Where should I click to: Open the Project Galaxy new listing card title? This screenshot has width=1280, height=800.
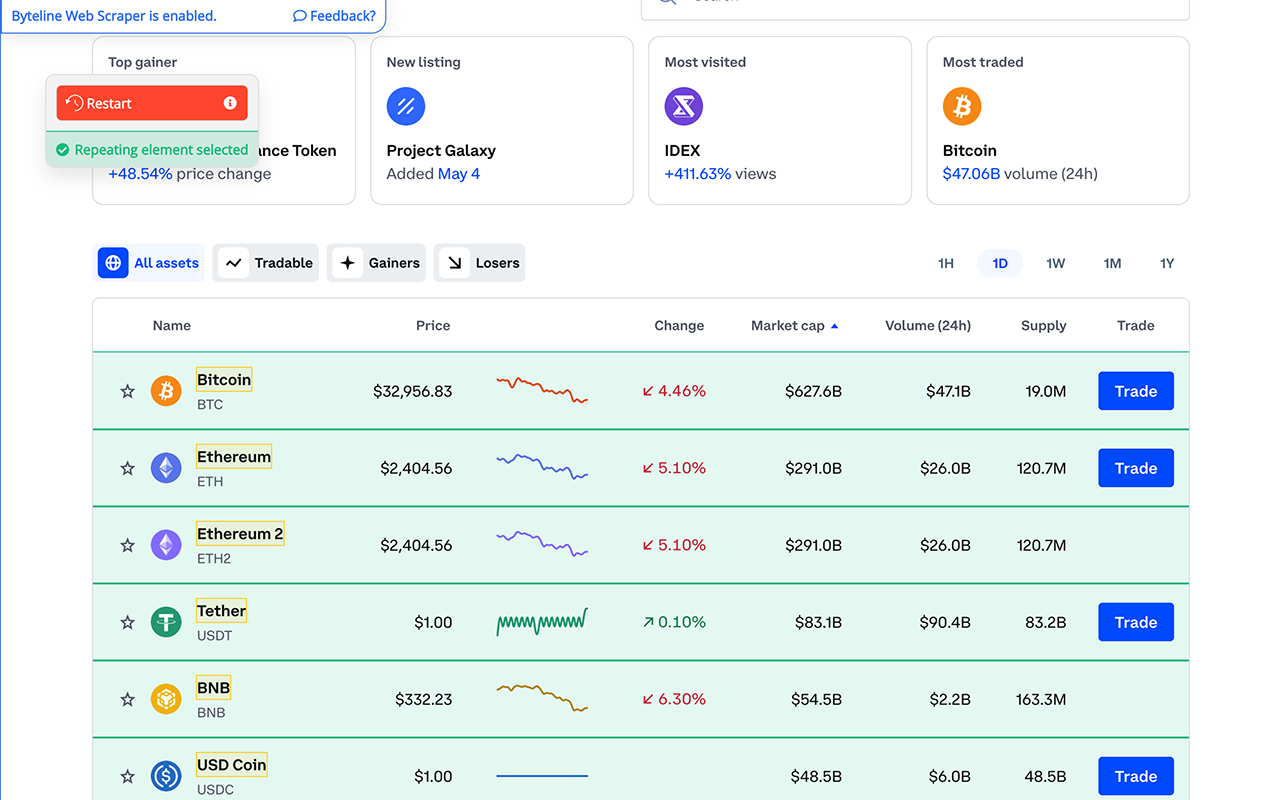(x=441, y=151)
